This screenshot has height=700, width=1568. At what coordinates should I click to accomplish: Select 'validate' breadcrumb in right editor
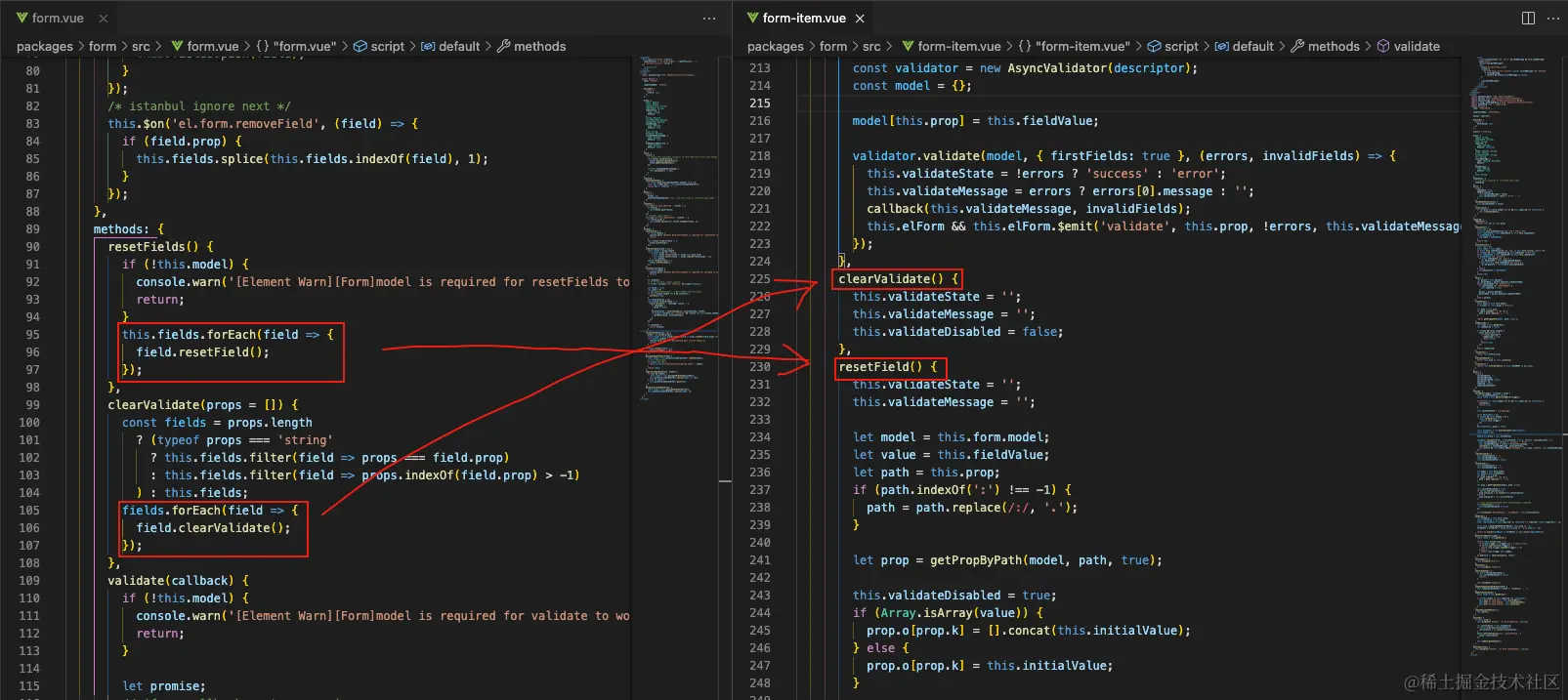[1417, 46]
